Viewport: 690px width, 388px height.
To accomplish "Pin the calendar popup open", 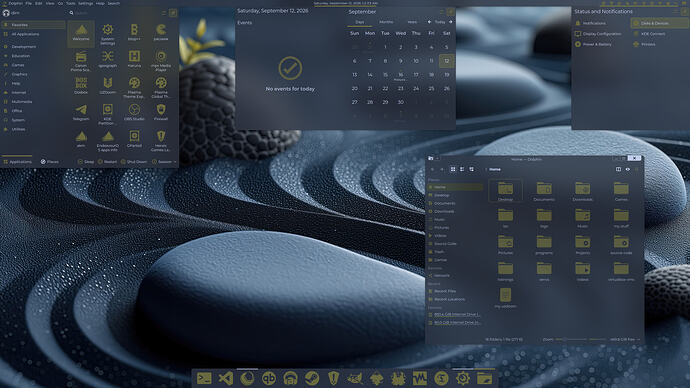I will coord(451,11).
